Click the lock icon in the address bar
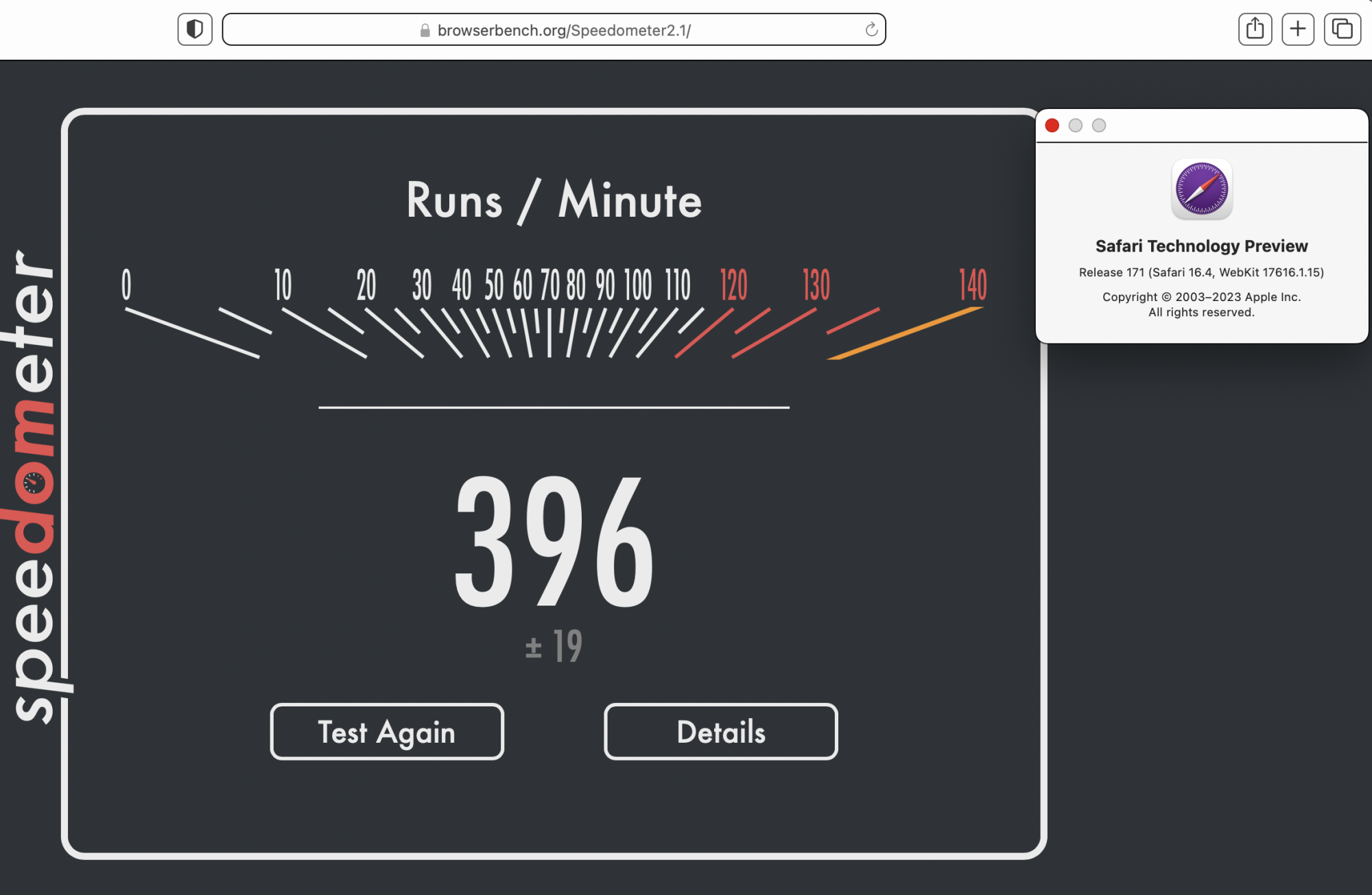This screenshot has height=895, width=1372. click(x=425, y=30)
